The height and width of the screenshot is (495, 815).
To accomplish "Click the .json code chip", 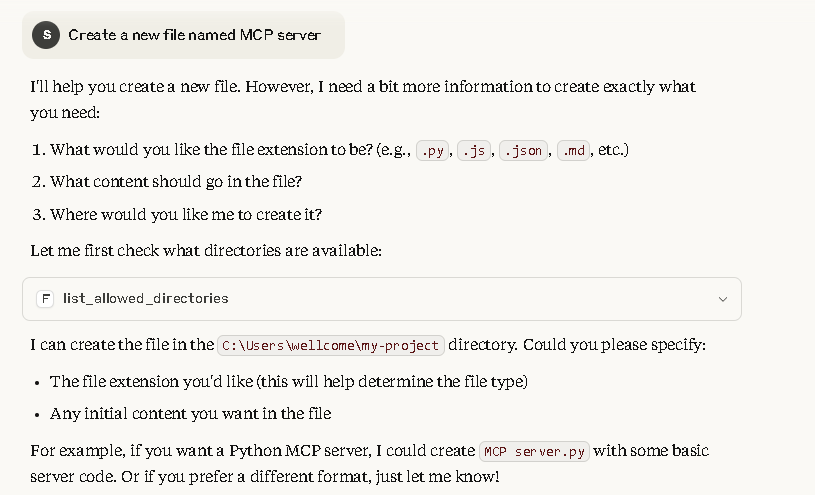I will 523,151.
